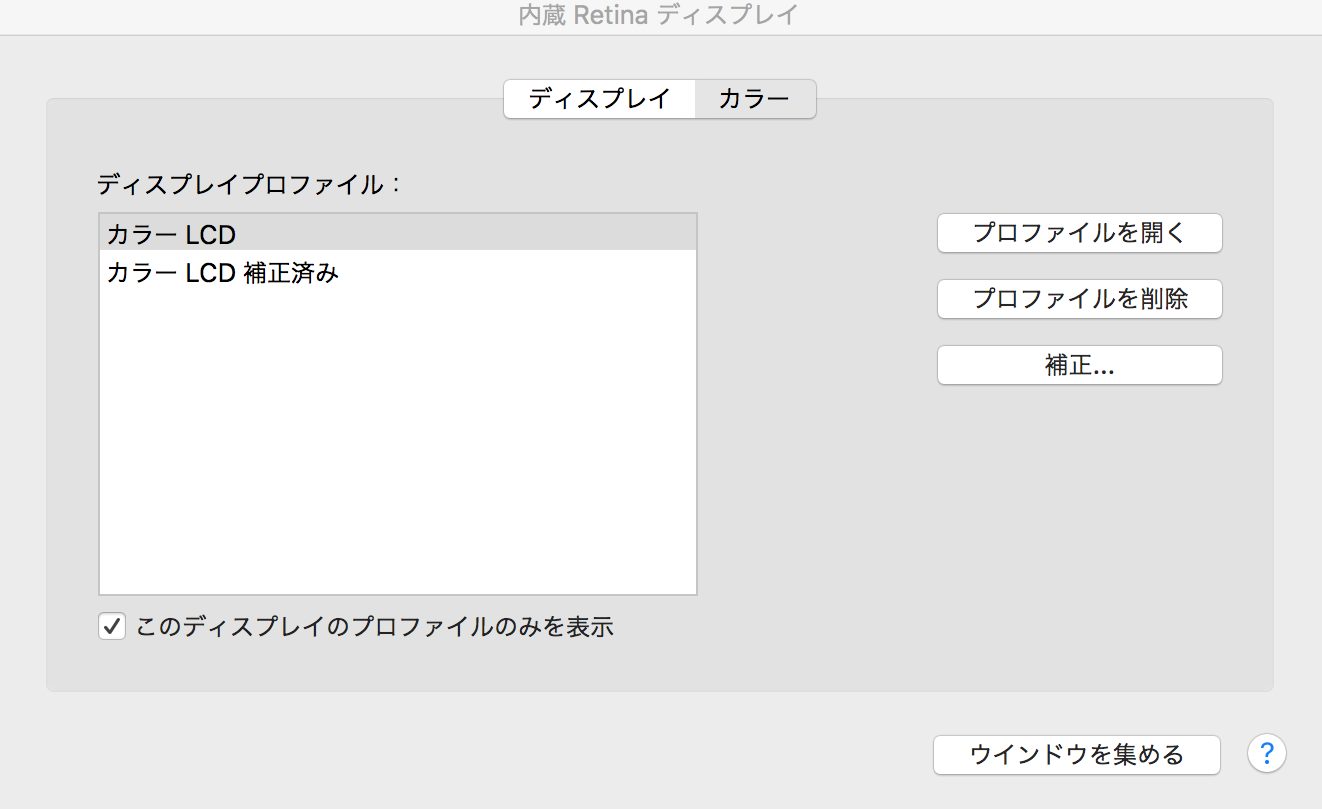Image resolution: width=1322 pixels, height=809 pixels.
Task: Switch to the ディスプレイ tab
Action: click(598, 99)
